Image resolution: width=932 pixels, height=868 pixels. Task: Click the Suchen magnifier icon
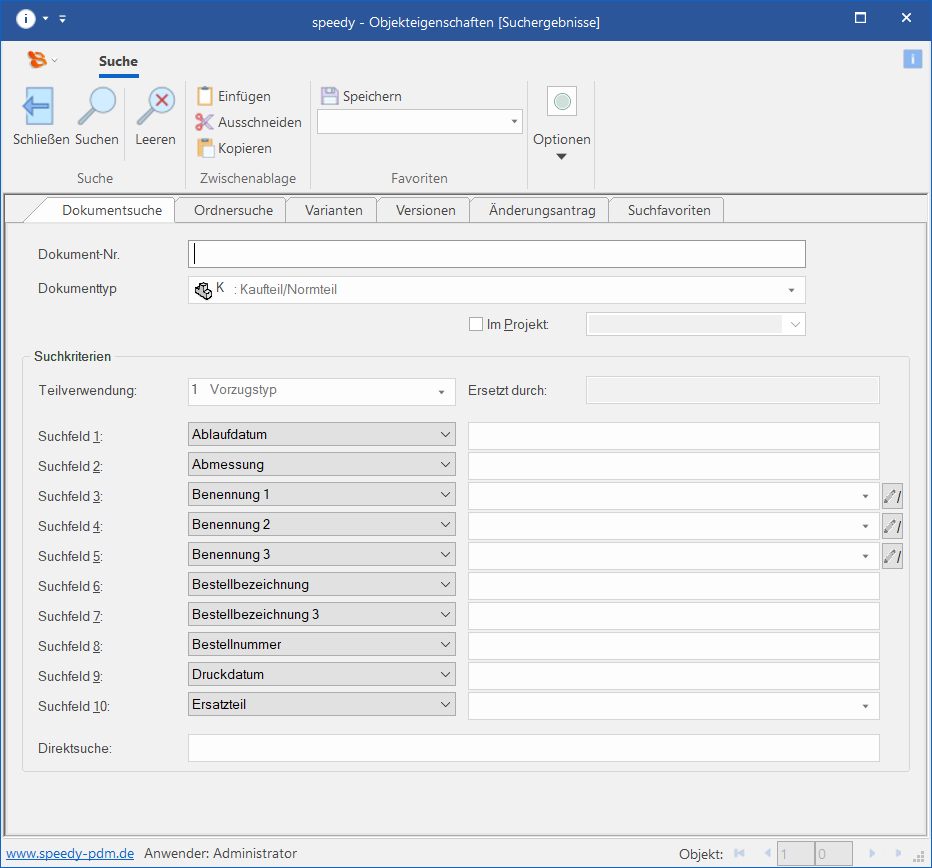coord(97,106)
